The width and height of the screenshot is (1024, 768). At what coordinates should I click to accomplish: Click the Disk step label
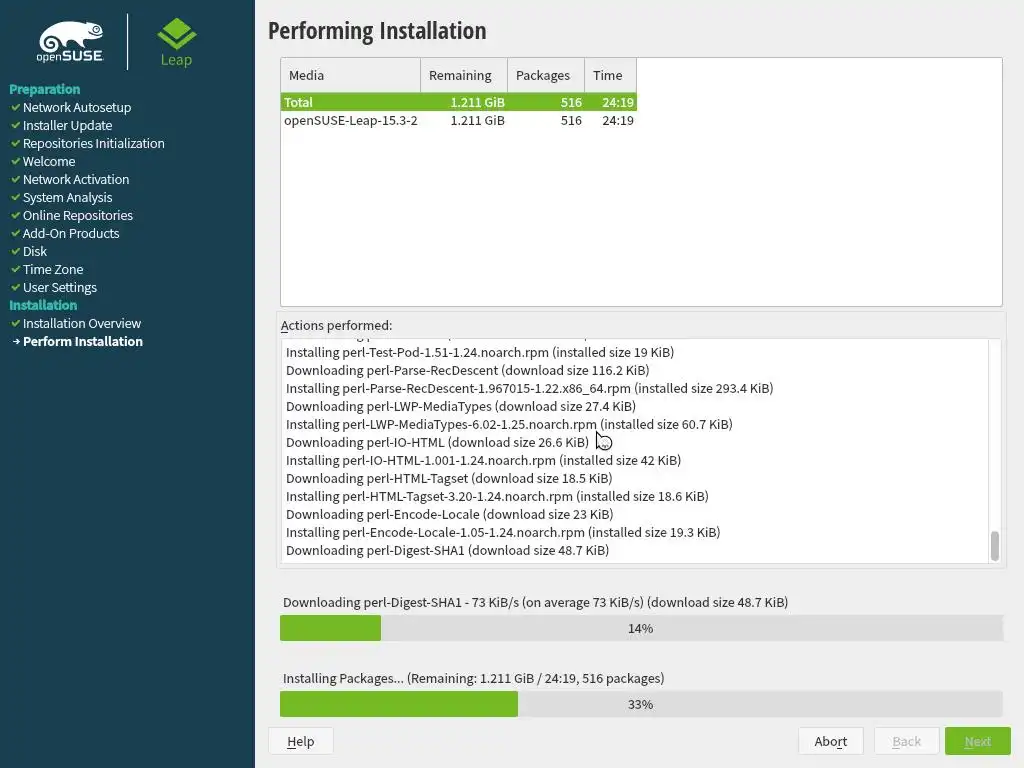point(35,251)
